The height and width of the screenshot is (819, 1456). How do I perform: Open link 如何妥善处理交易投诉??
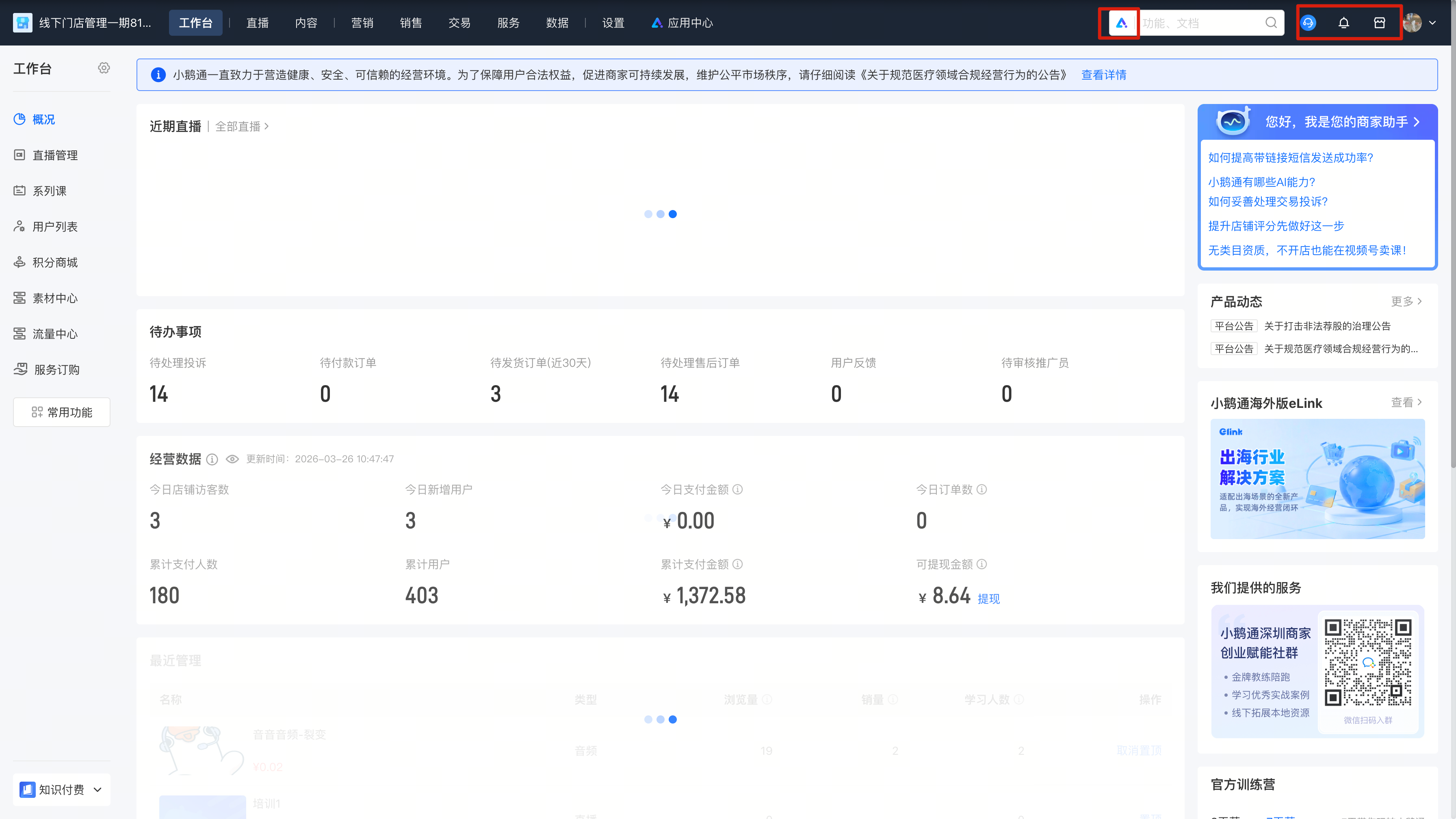pos(1268,201)
